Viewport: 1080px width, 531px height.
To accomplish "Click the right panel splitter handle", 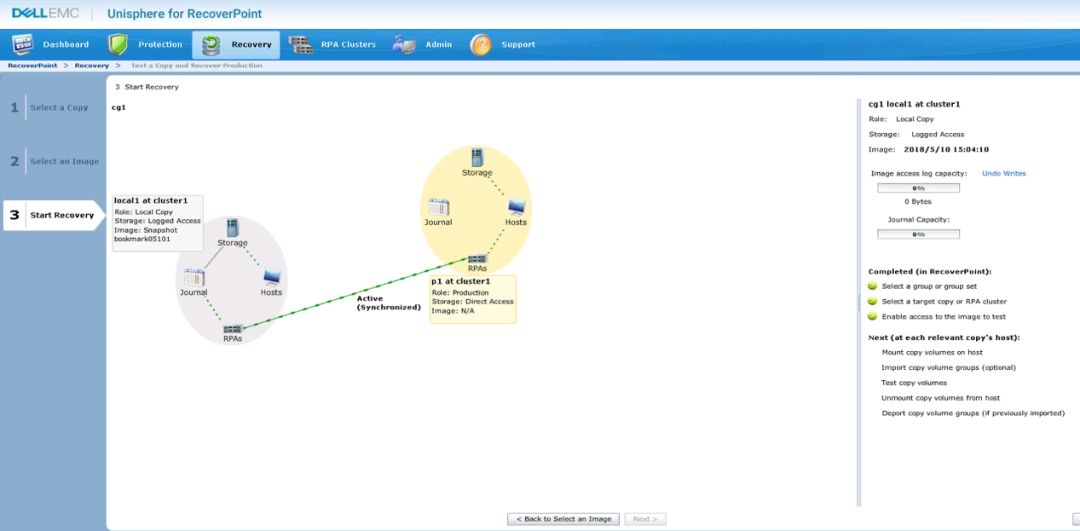I will [858, 302].
